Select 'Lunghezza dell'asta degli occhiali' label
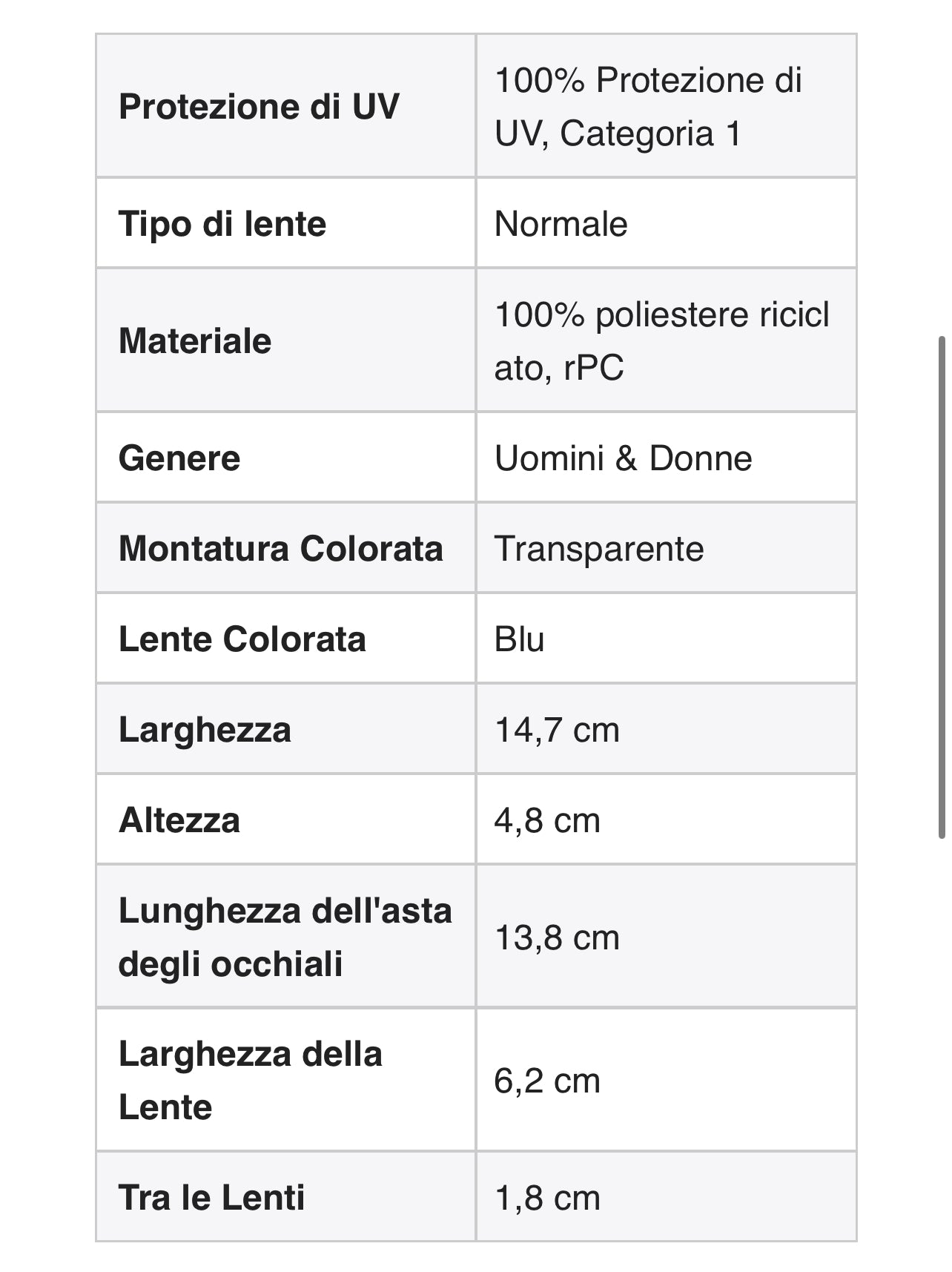The image size is (952, 1272). pyautogui.click(x=285, y=937)
